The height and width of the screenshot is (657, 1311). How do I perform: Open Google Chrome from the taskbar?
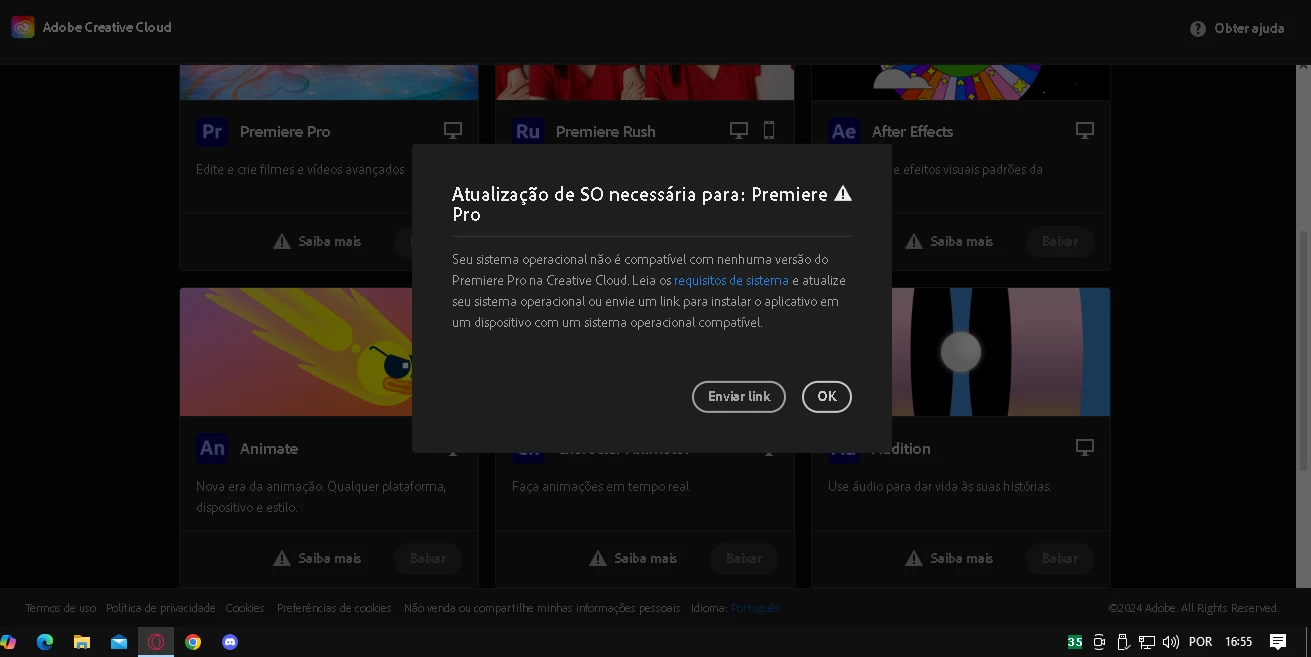click(193, 642)
